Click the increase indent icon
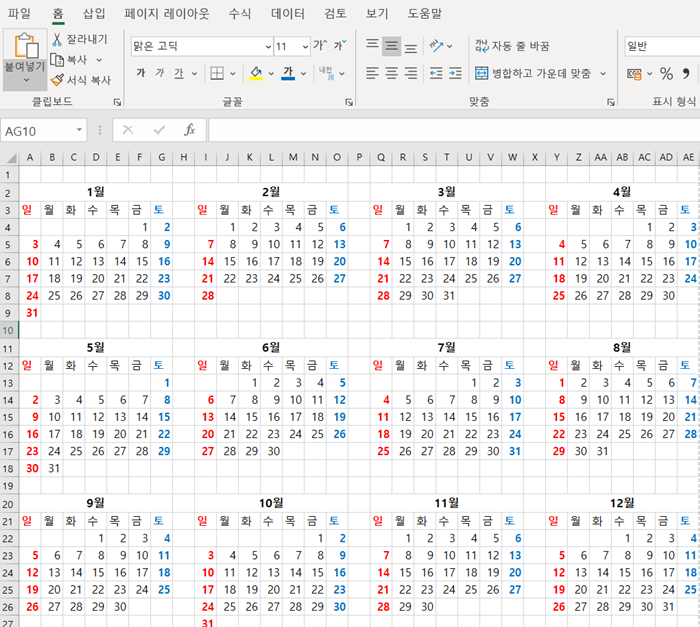The height and width of the screenshot is (627, 700). [x=455, y=73]
